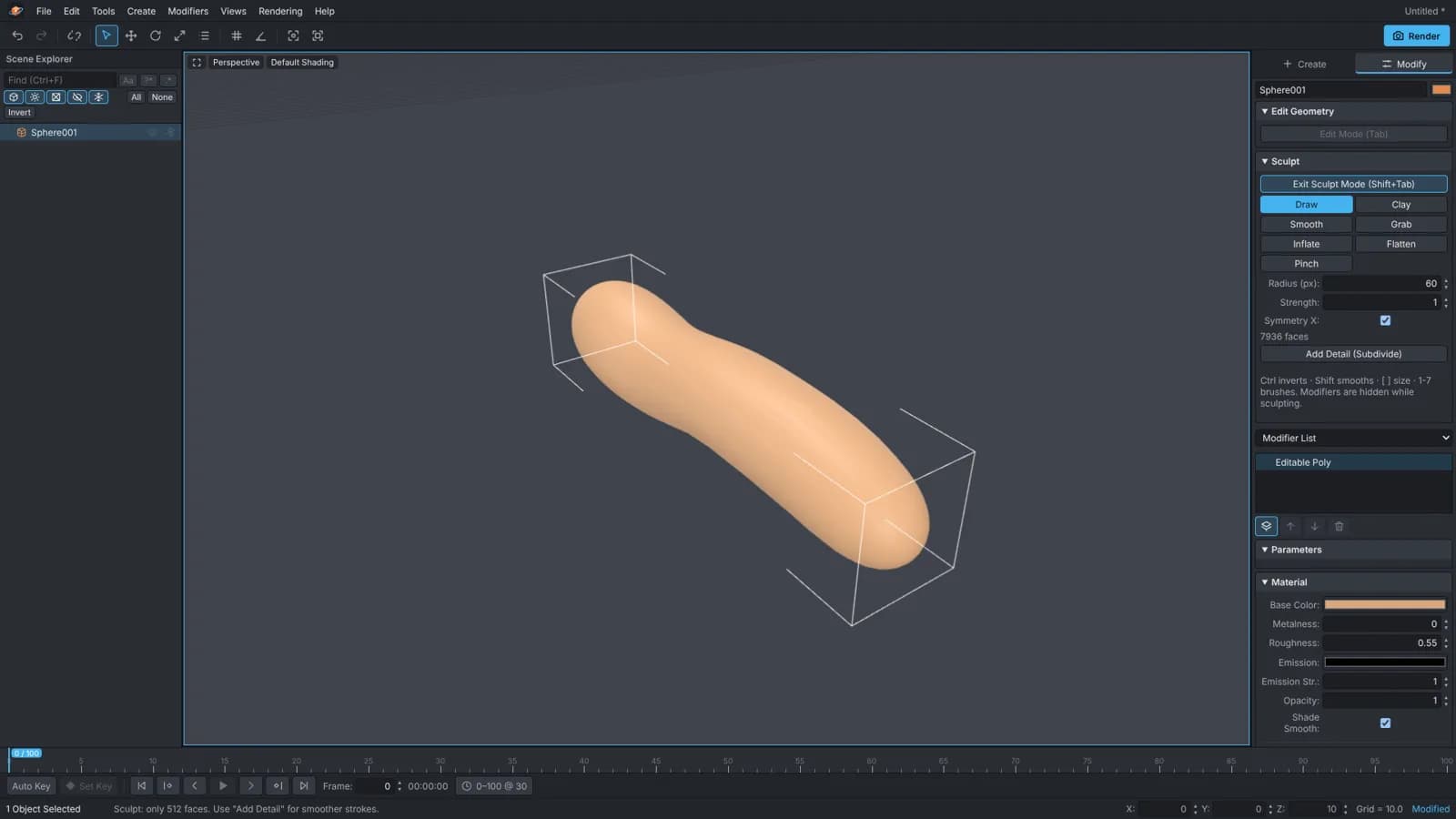The image size is (1456, 819).
Task: Select the Scale tool diagonal arrow
Action: [180, 35]
